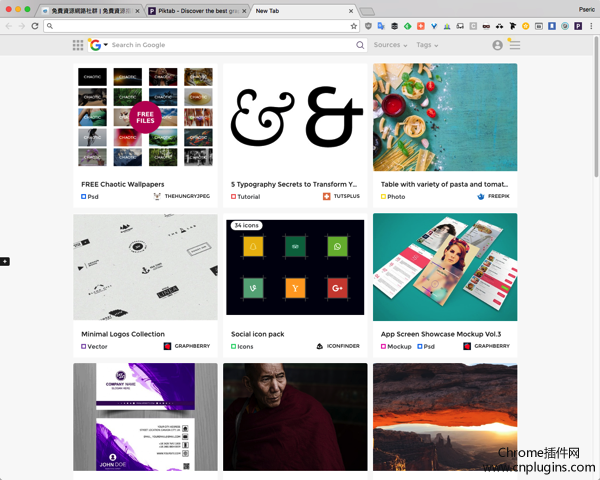The height and width of the screenshot is (480, 600).
Task: Filter by Psd tag on App Screen Mockup
Action: click(426, 346)
